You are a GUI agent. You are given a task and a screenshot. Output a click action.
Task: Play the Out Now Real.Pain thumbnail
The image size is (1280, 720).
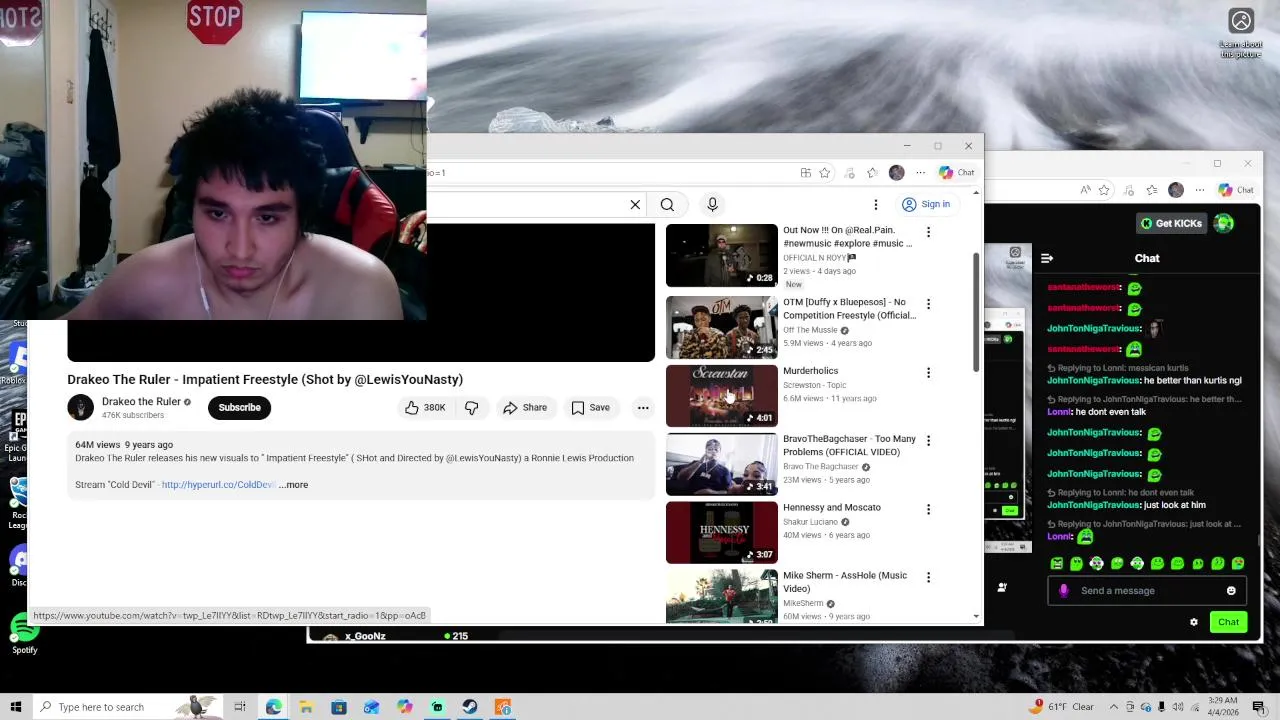[721, 256]
